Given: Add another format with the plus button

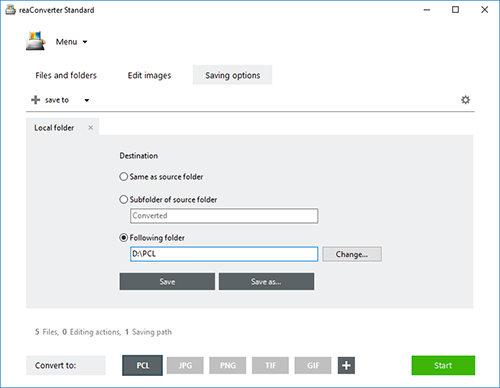Looking at the screenshot, I should pyautogui.click(x=346, y=365).
